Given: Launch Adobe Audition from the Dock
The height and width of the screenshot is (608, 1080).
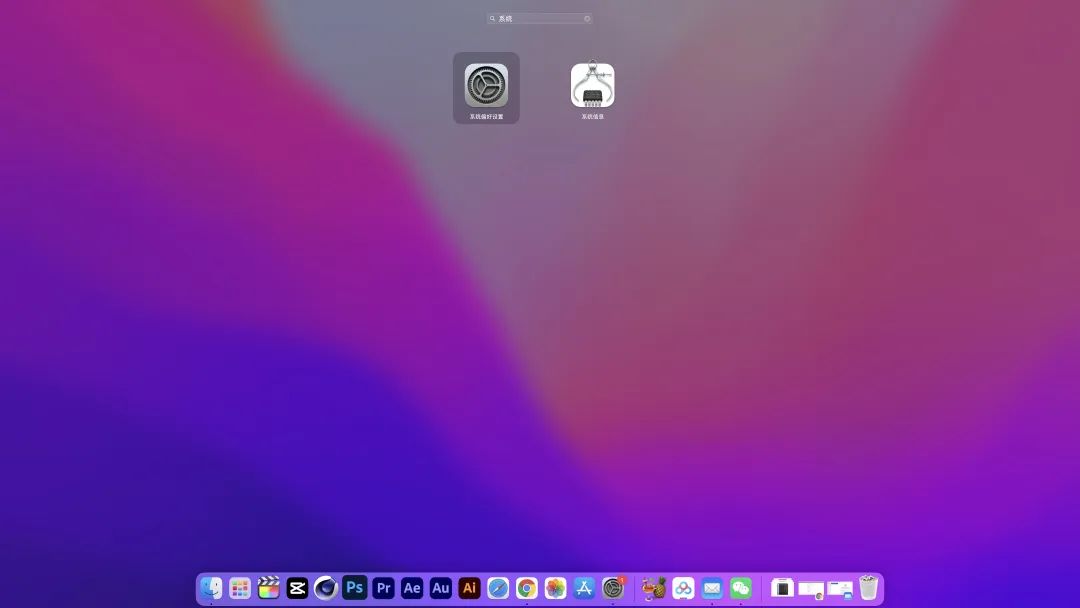Looking at the screenshot, I should click(x=441, y=588).
